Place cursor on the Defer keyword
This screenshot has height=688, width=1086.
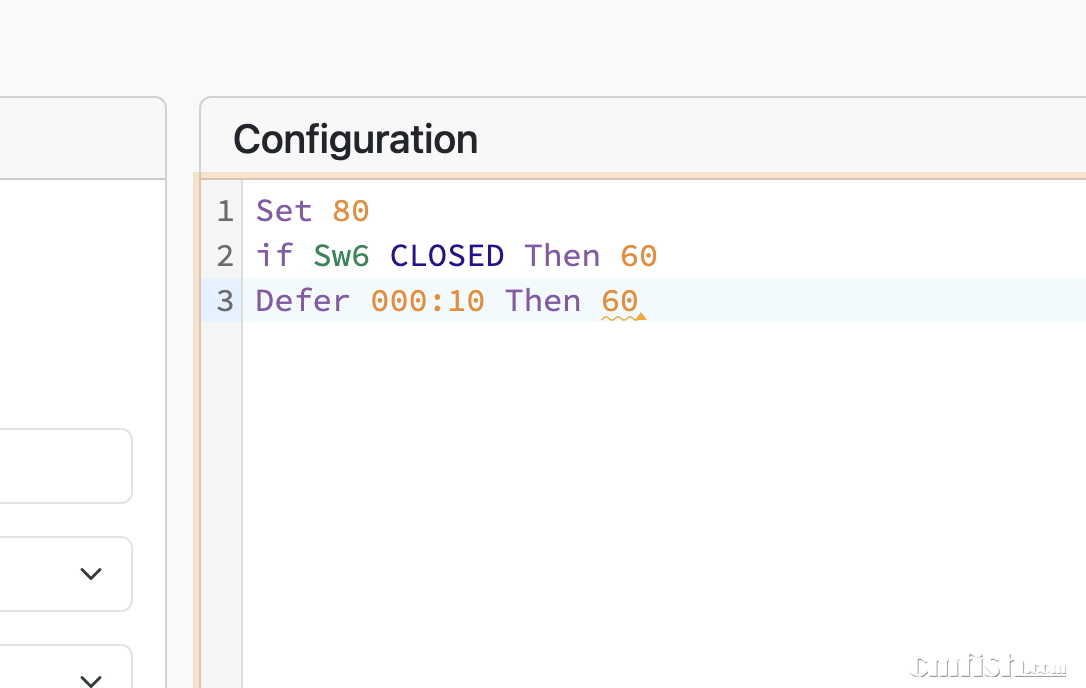(x=303, y=301)
